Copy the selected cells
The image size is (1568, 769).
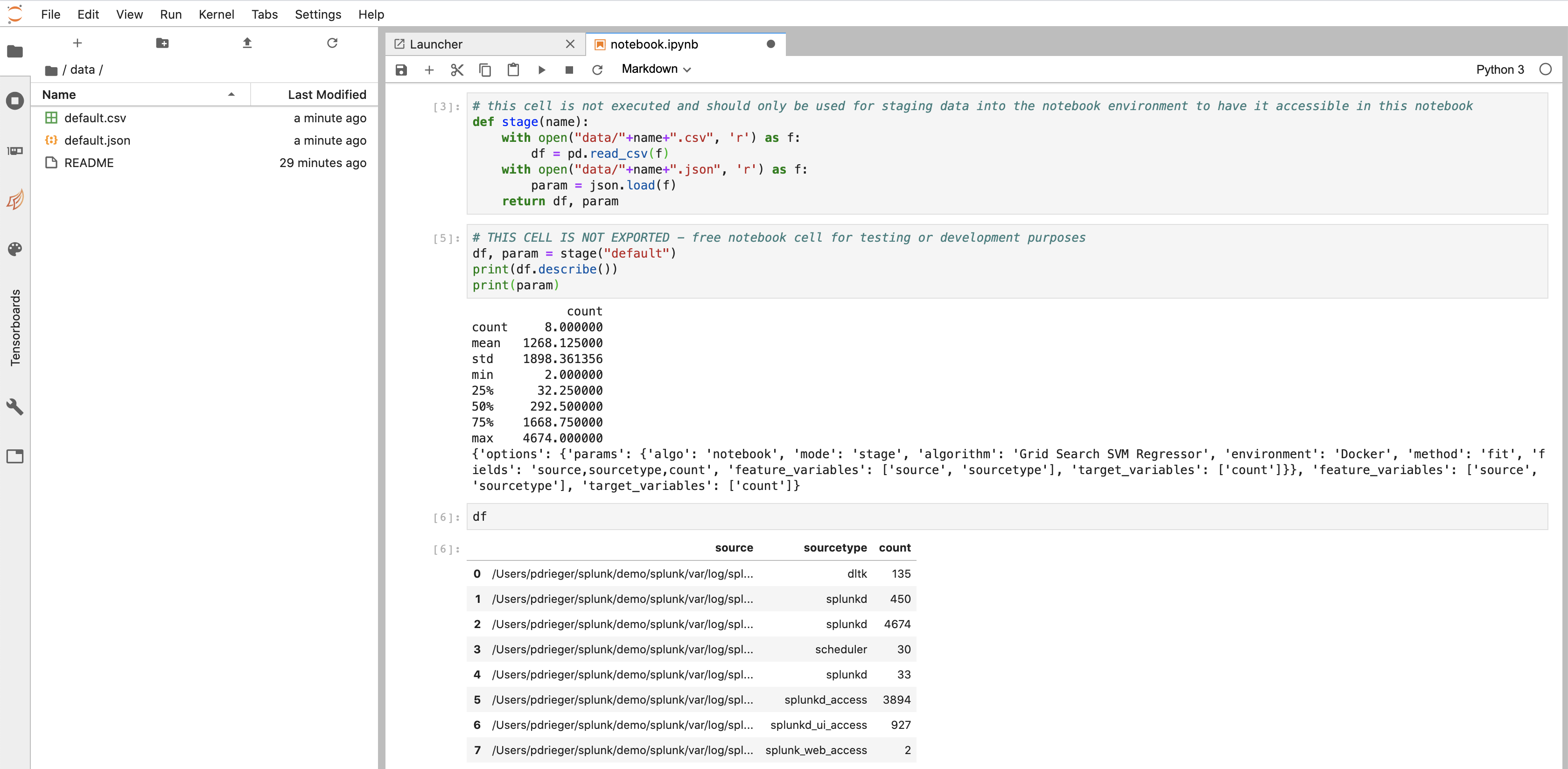[485, 70]
